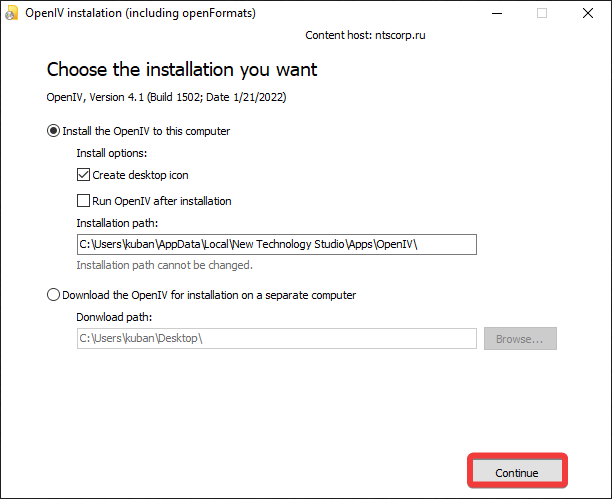Click the 'Installation path:' label
612x499 pixels.
(x=117, y=223)
